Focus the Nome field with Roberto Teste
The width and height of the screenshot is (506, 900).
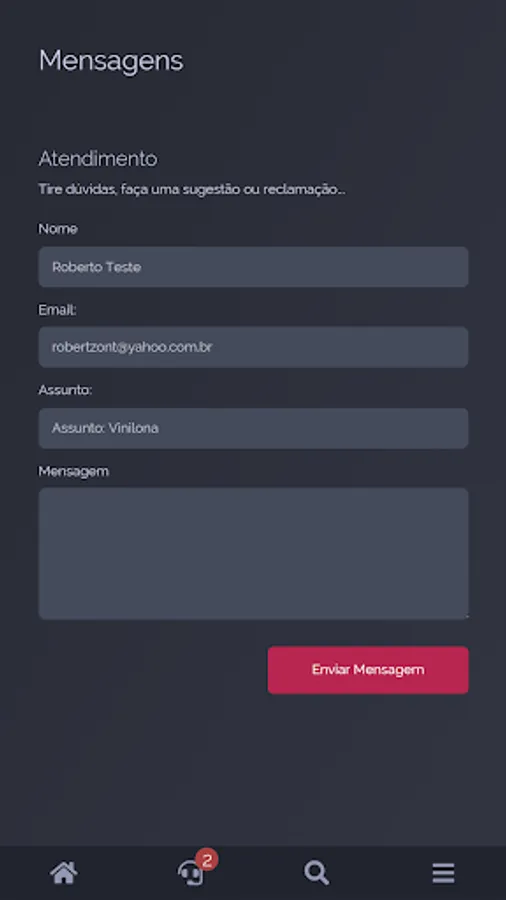(x=253, y=267)
